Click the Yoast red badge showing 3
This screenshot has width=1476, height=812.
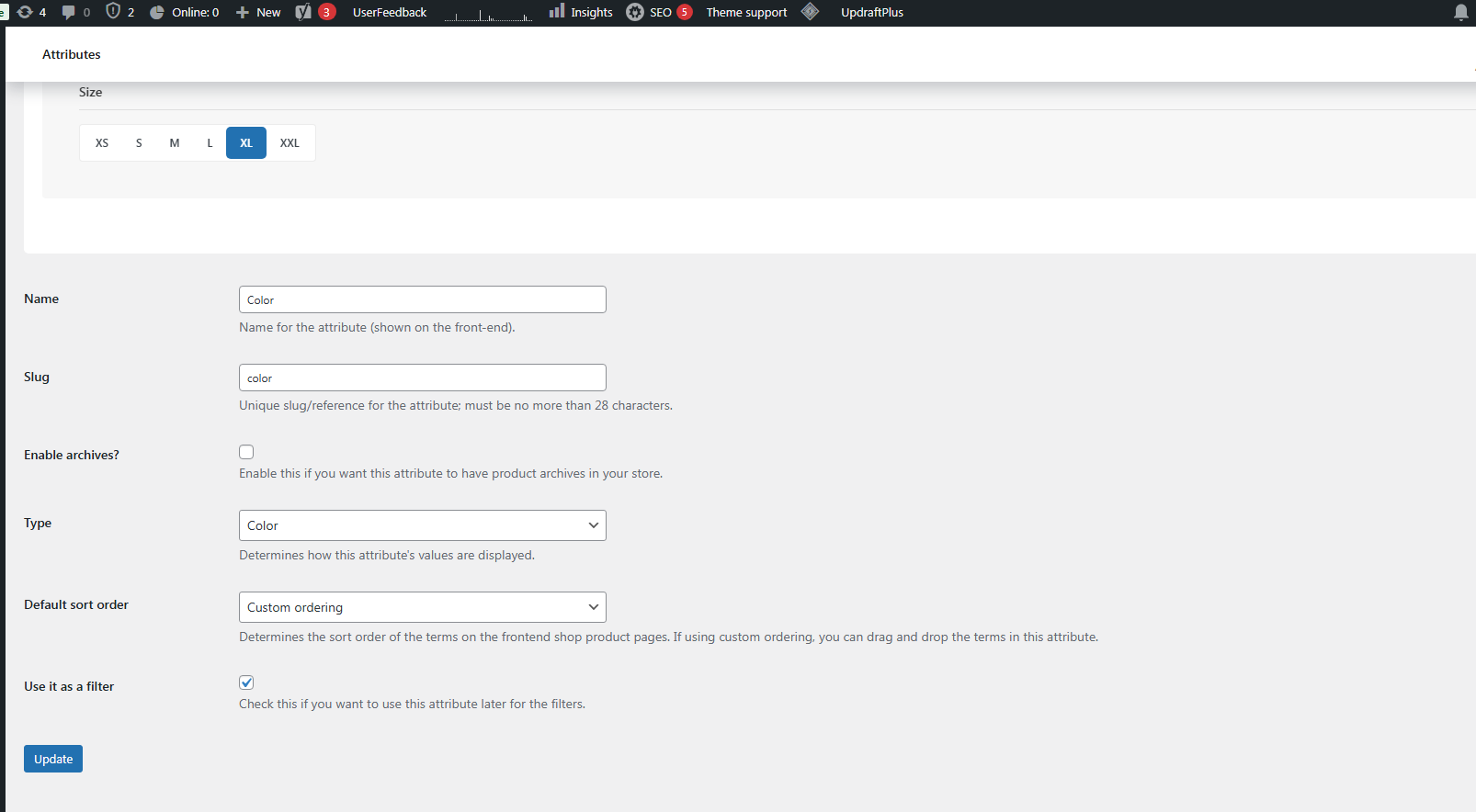(326, 12)
